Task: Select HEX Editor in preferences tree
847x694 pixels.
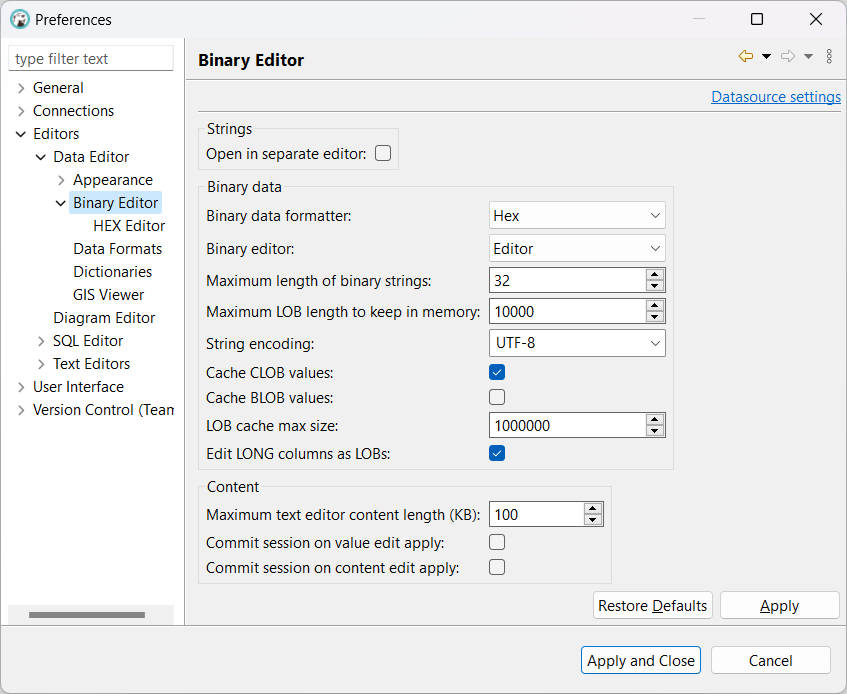Action: pos(129,226)
